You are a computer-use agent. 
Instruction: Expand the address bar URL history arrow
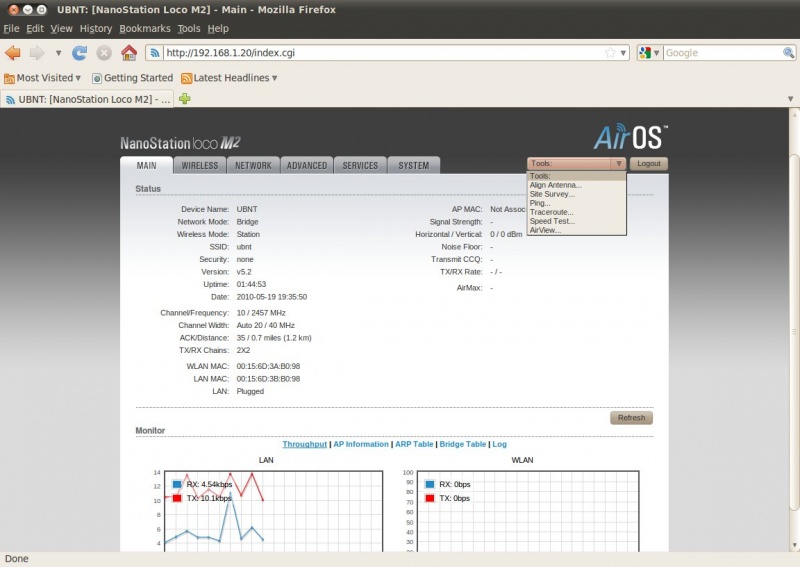pyautogui.click(x=623, y=53)
